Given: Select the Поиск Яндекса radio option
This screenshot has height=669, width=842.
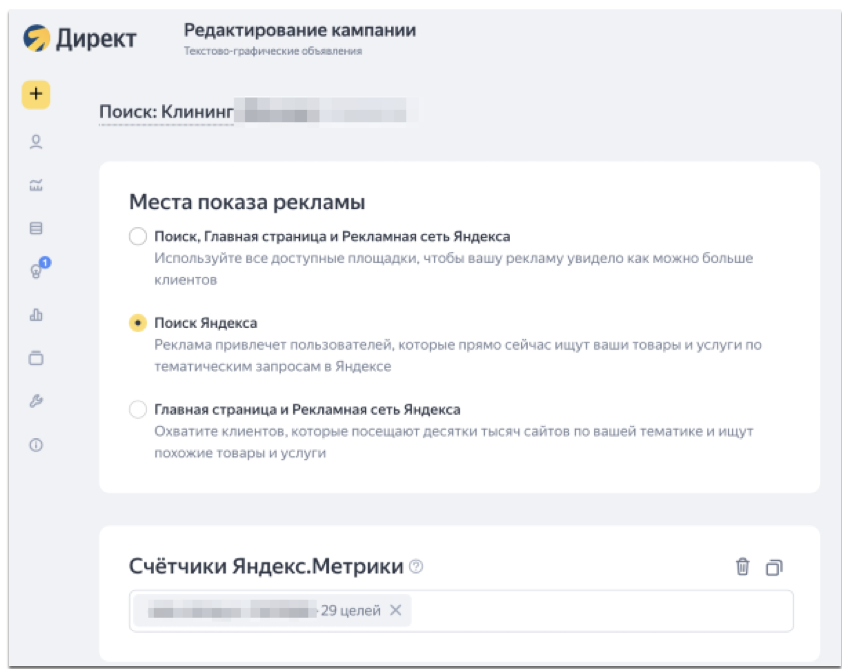Looking at the screenshot, I should pyautogui.click(x=138, y=323).
